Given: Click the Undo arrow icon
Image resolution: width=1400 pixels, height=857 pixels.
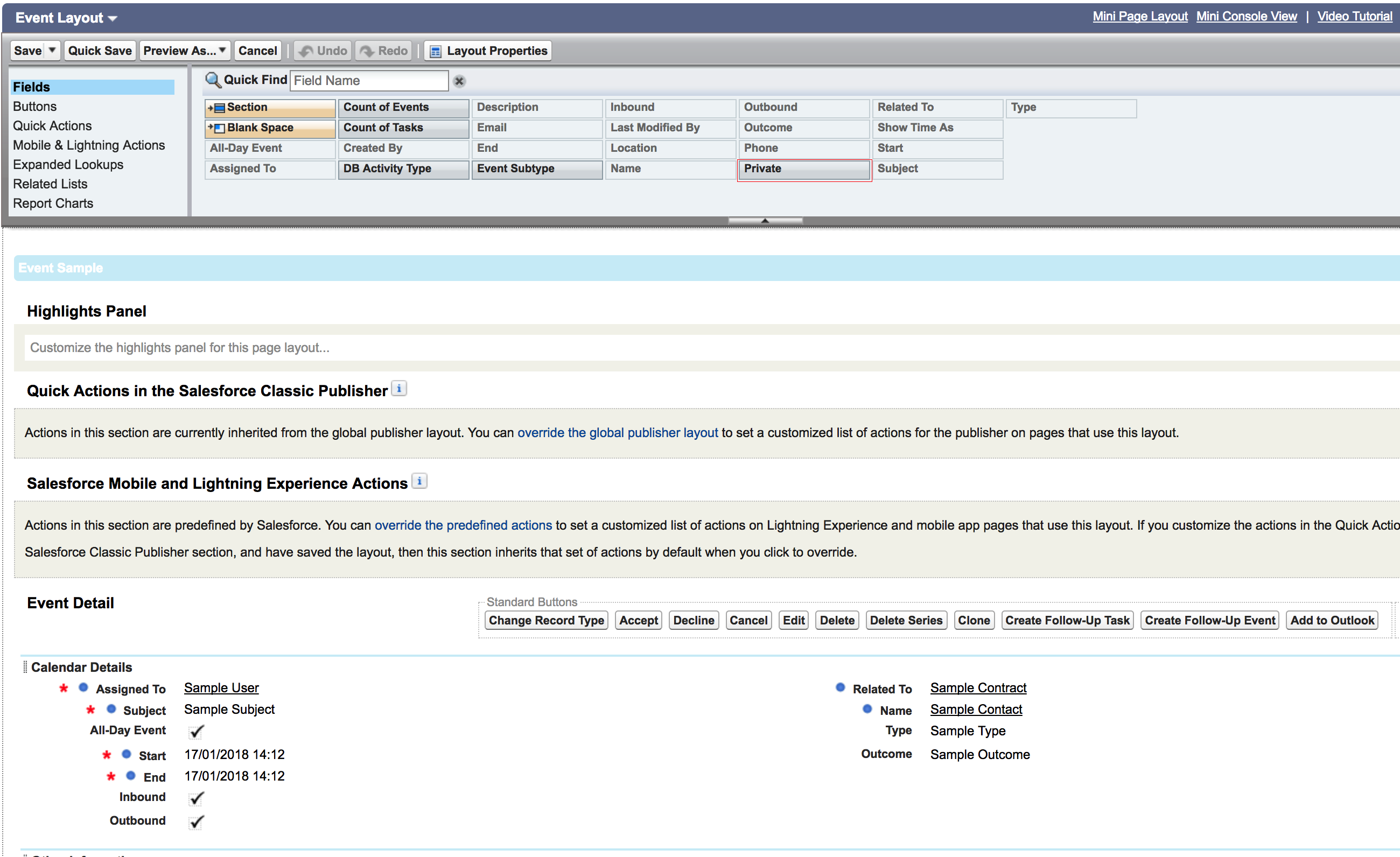Looking at the screenshot, I should point(306,51).
